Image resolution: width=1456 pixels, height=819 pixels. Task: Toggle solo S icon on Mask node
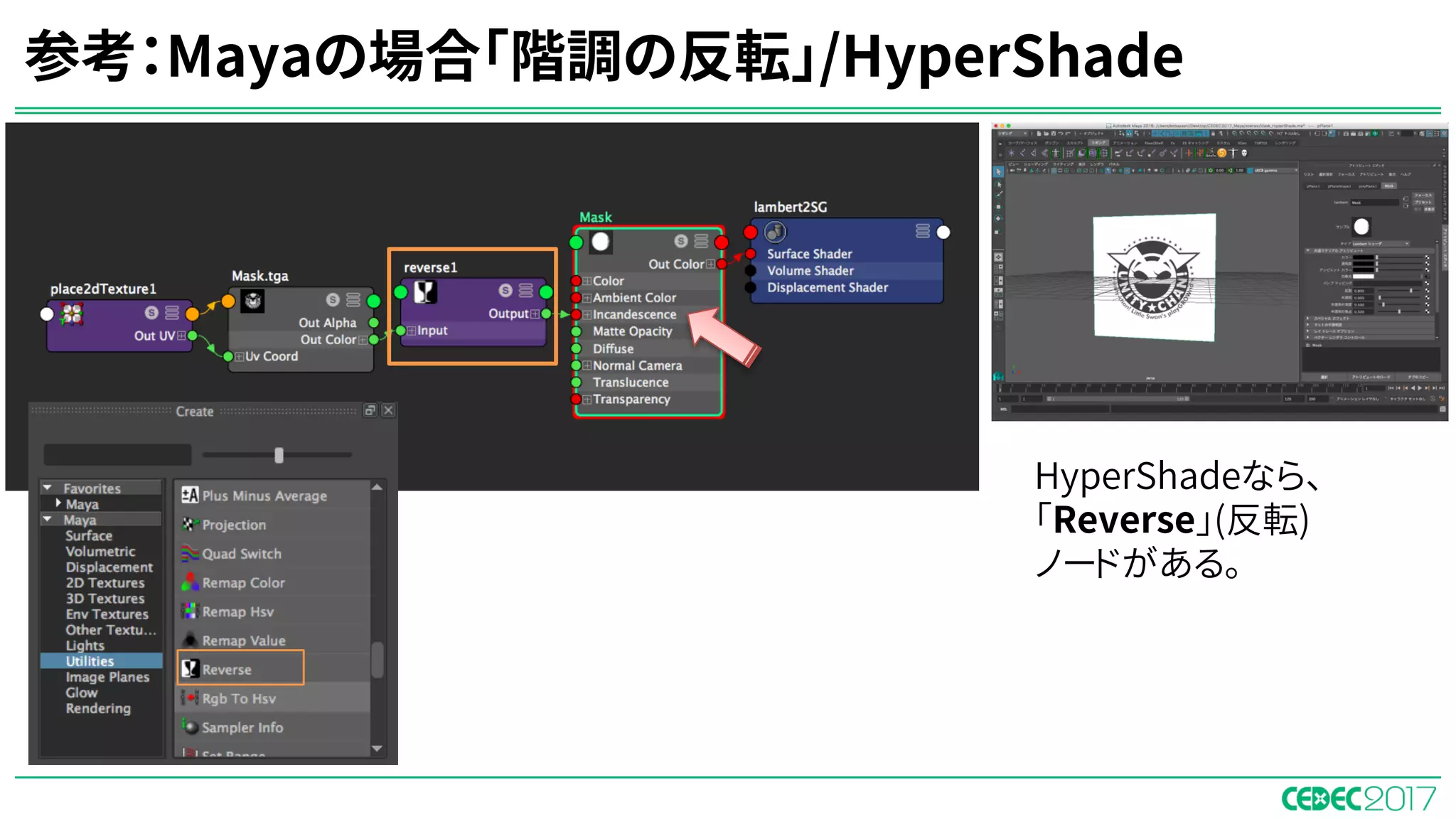(680, 241)
